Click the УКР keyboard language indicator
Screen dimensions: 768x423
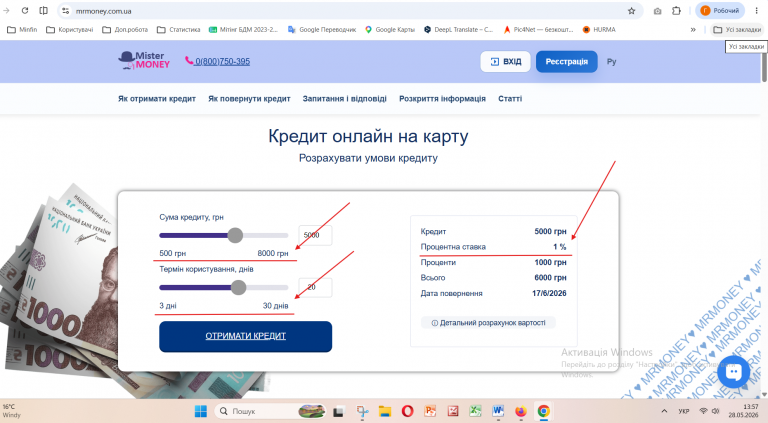tap(684, 411)
